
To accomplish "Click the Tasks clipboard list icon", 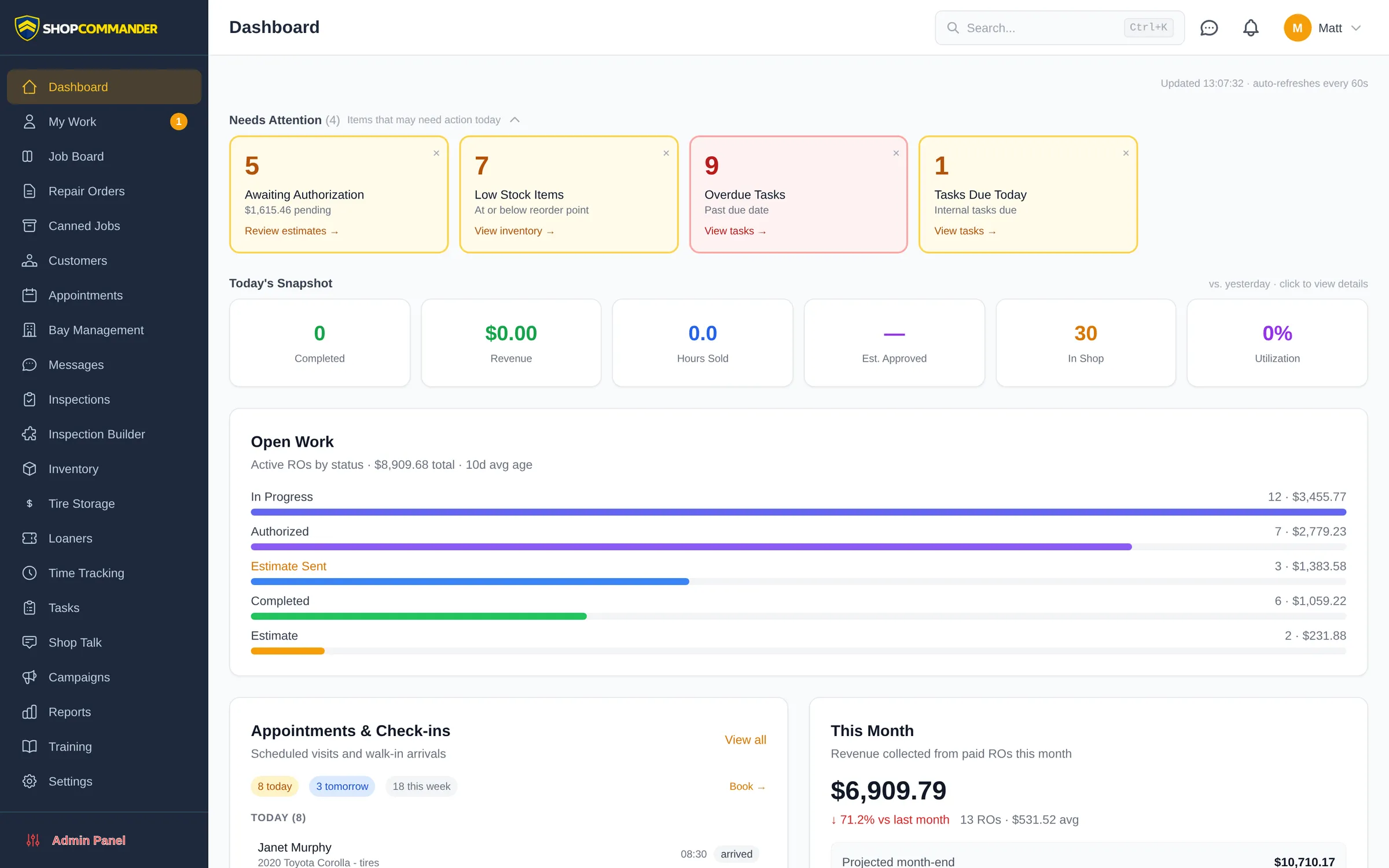I will tap(30, 608).
